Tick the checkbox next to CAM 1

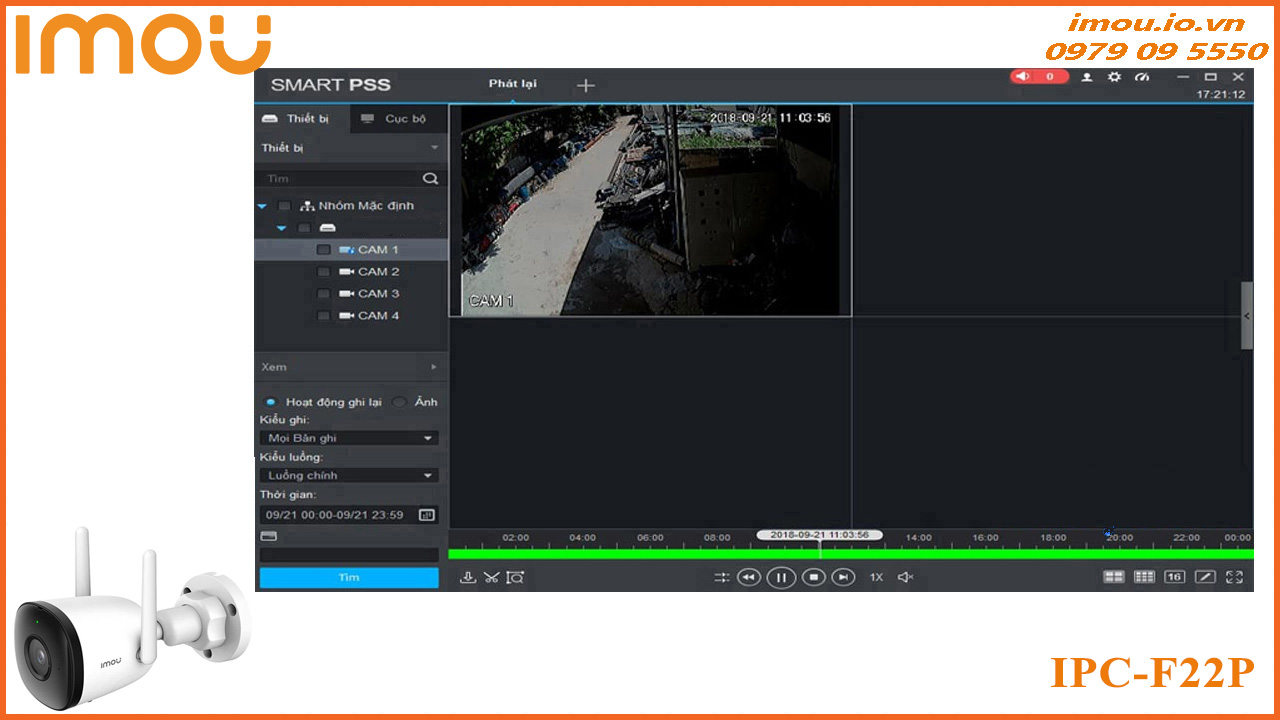coord(323,249)
